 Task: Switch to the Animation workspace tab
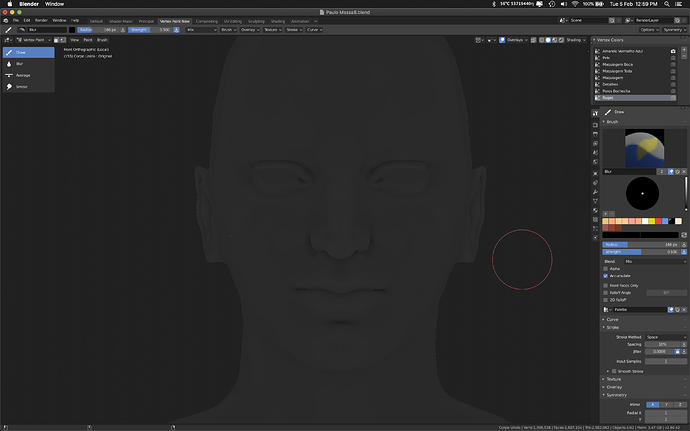click(x=300, y=21)
